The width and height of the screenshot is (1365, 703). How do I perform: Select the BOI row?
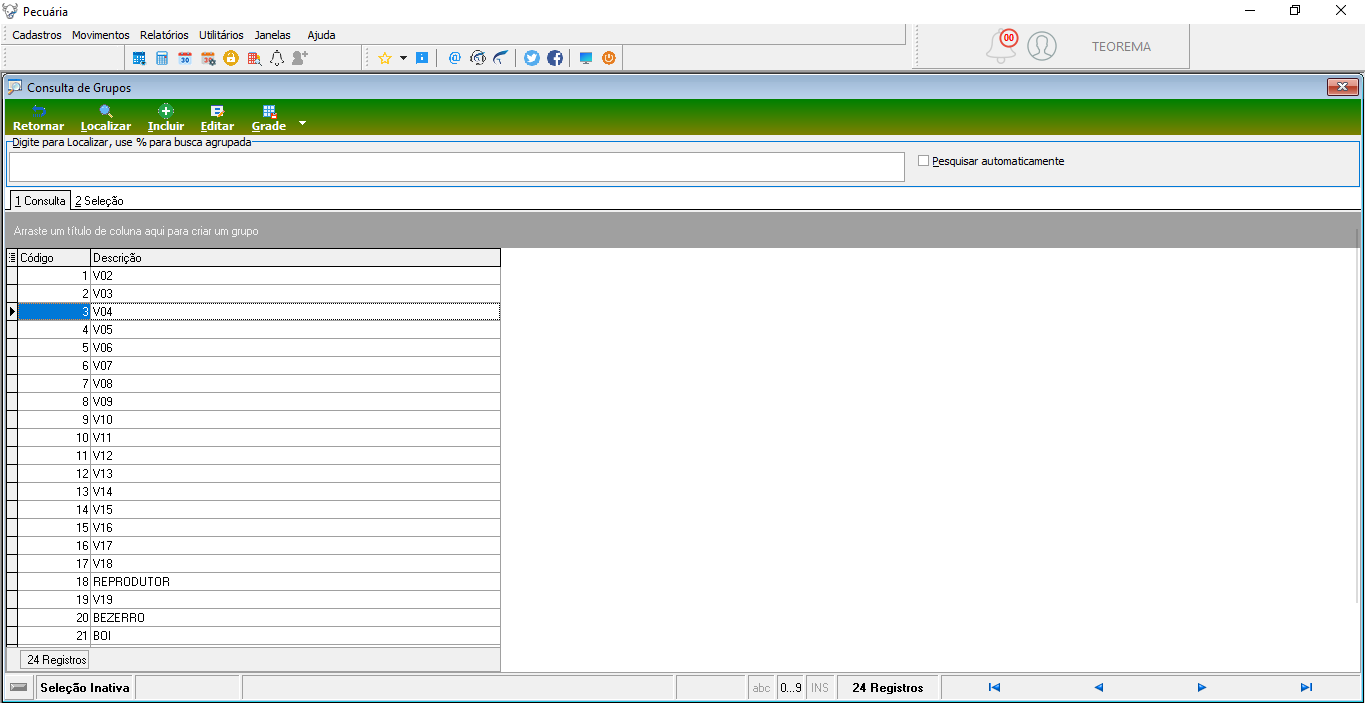(259, 635)
